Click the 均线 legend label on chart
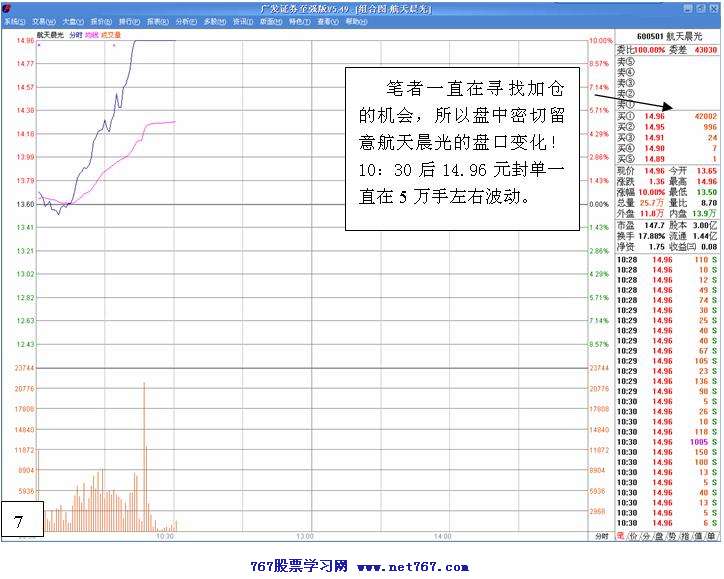The height and width of the screenshot is (579, 724). (91, 34)
